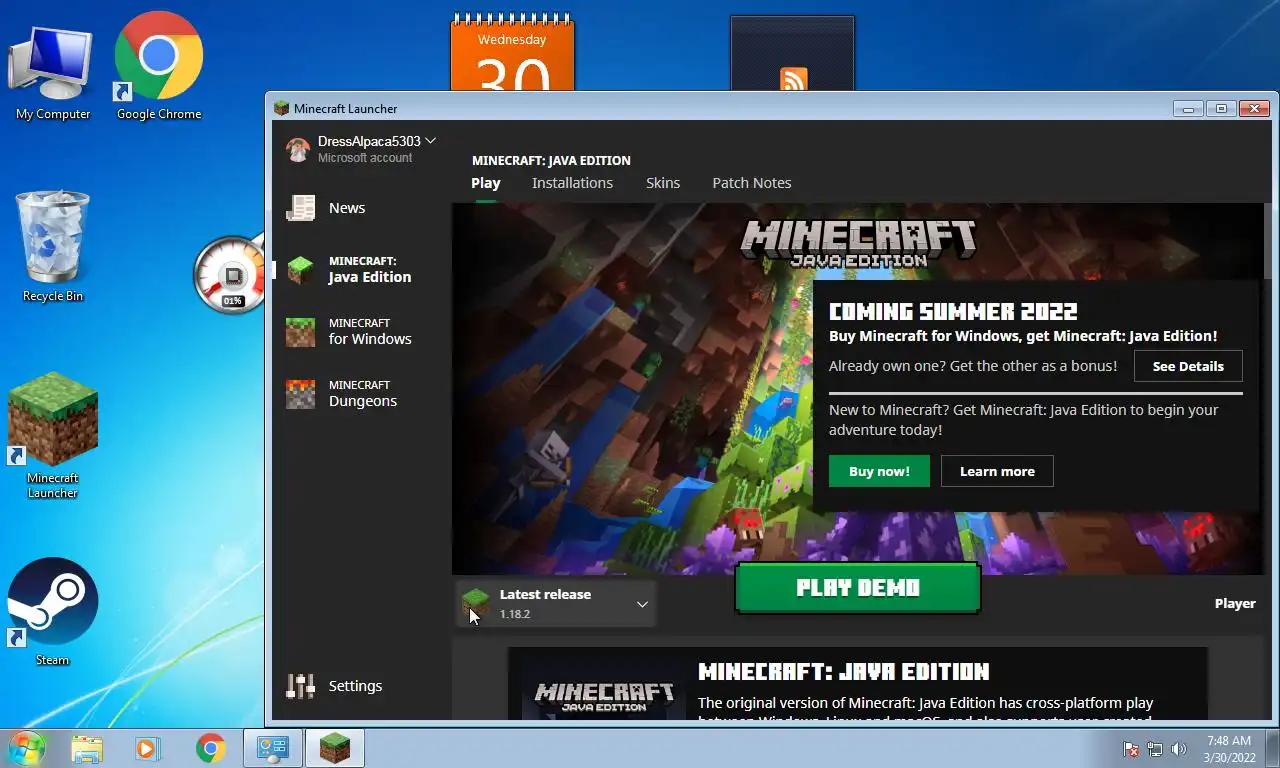Click the RSS feed headlines gadget
1280x768 pixels.
[793, 54]
